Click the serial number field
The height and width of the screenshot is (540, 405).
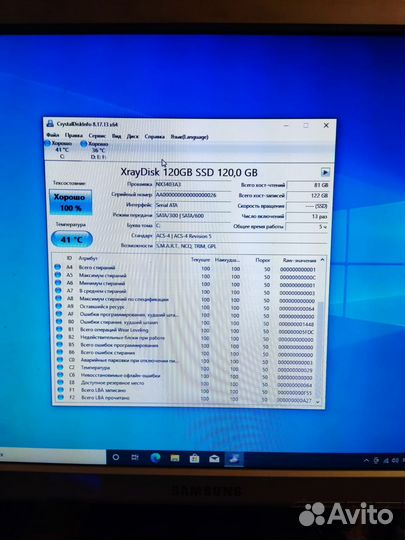pos(193,195)
